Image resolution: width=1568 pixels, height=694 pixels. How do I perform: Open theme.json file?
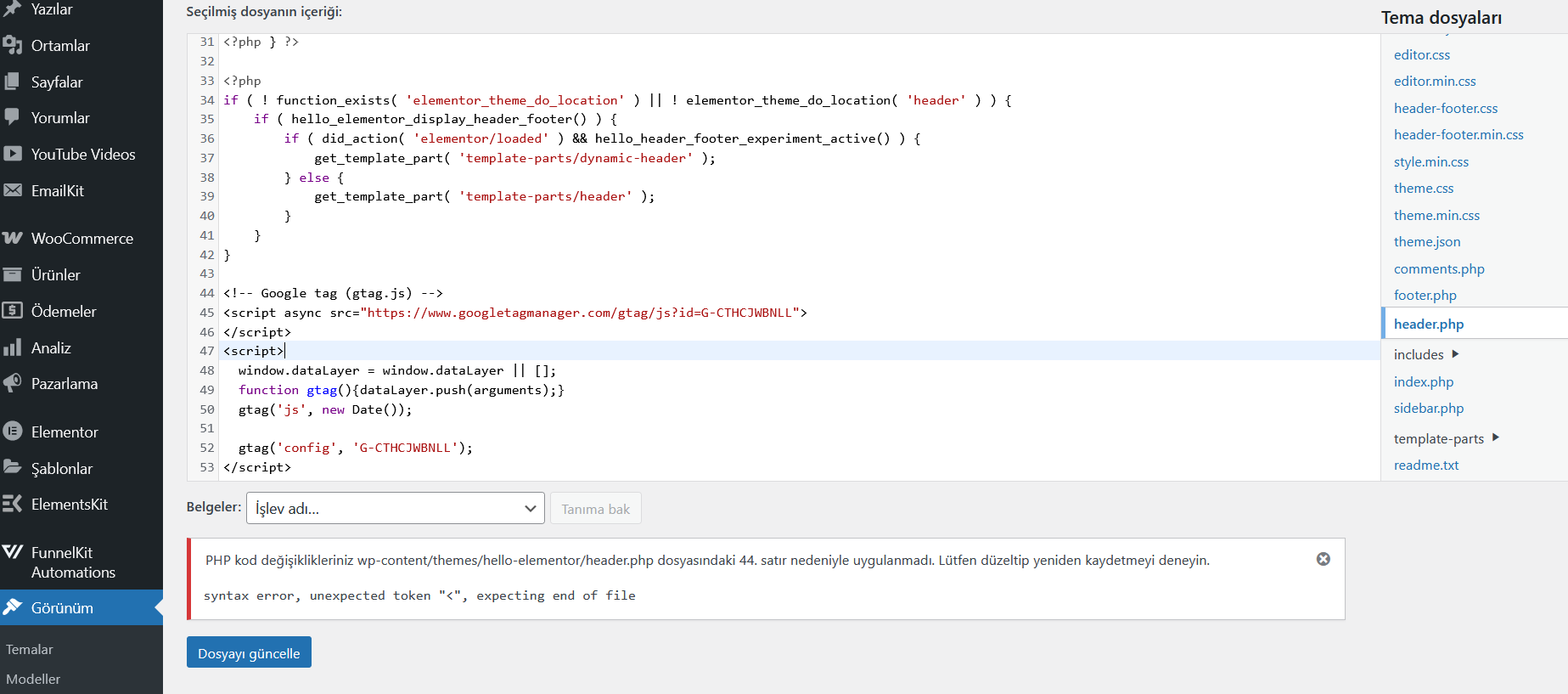pos(1427,241)
